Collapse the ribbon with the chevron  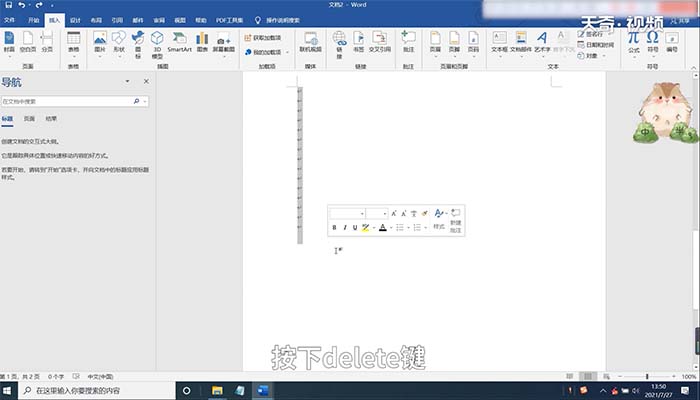(693, 67)
